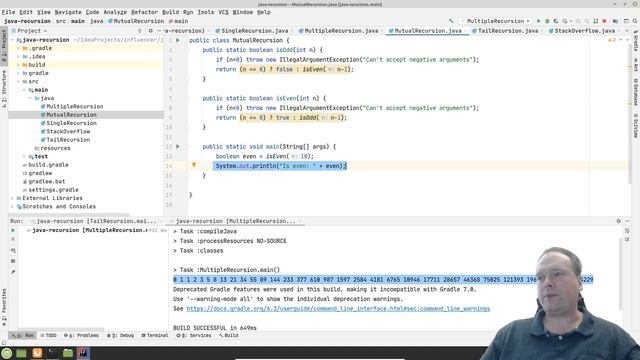Open the Refactor menu
Viewport: 640px width, 360px height.
[144, 12]
